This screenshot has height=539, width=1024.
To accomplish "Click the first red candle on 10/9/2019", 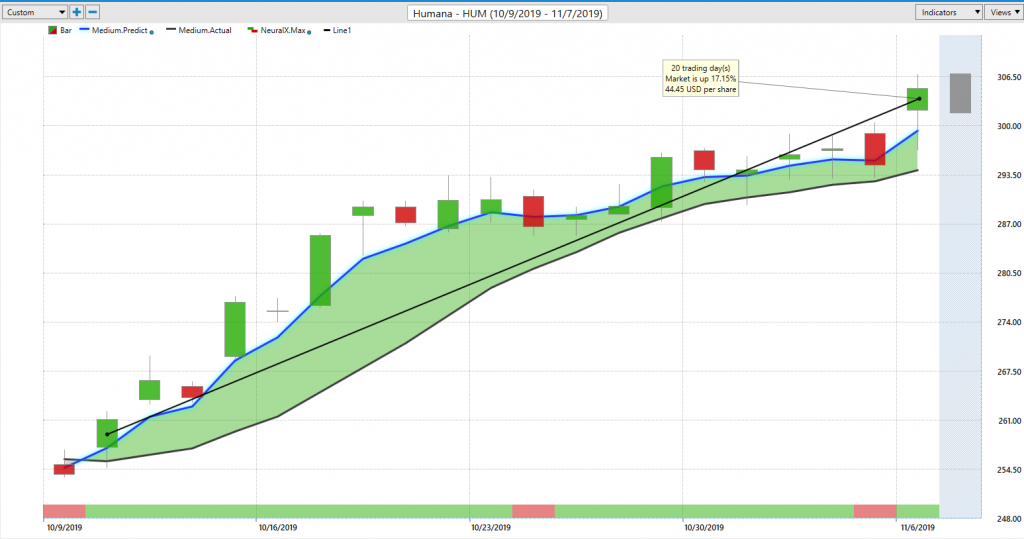I will [x=64, y=469].
